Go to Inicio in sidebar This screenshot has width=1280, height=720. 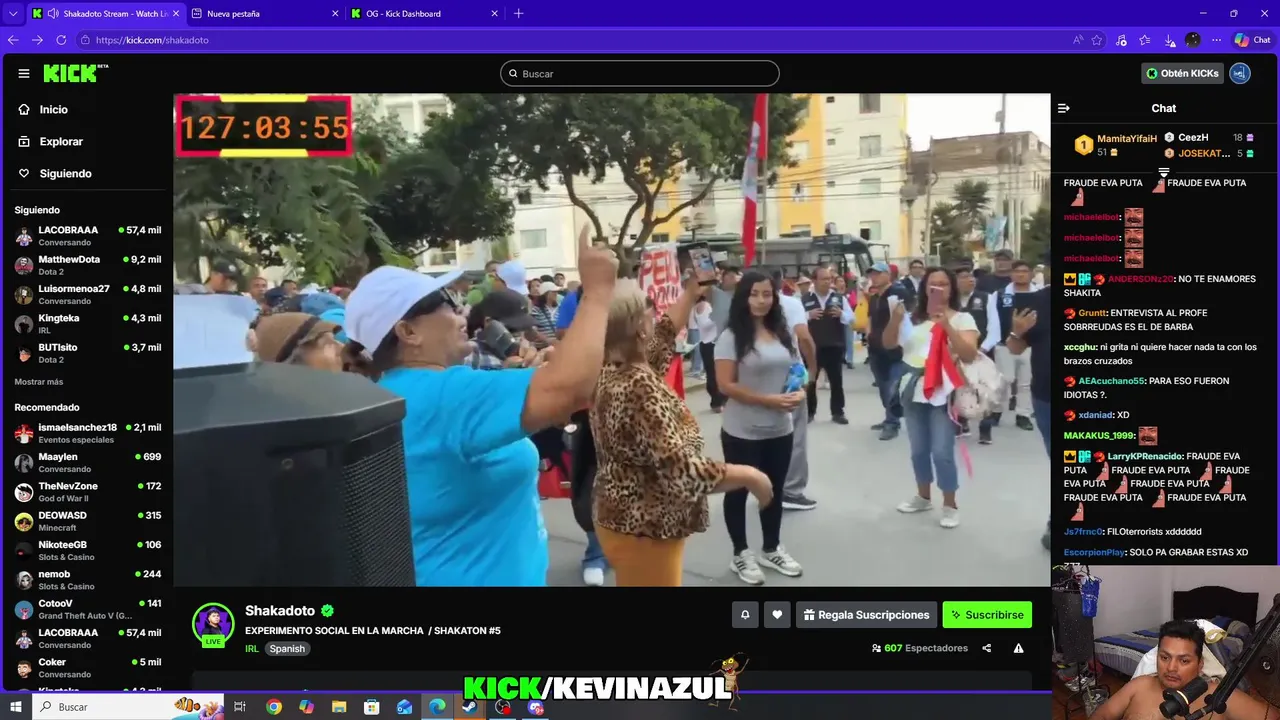coord(53,109)
